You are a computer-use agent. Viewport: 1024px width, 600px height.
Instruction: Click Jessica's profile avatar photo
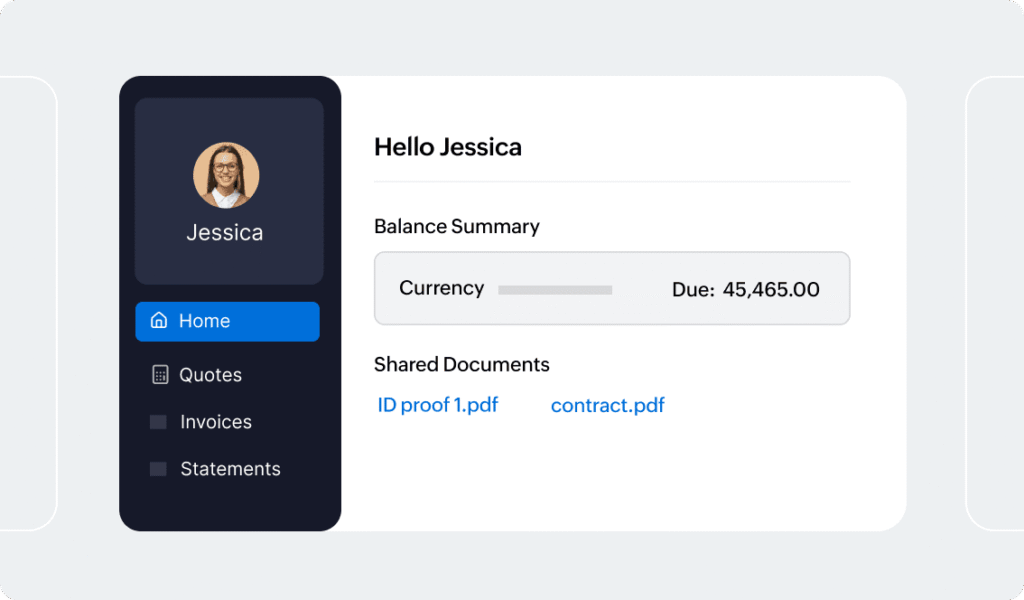click(x=226, y=175)
